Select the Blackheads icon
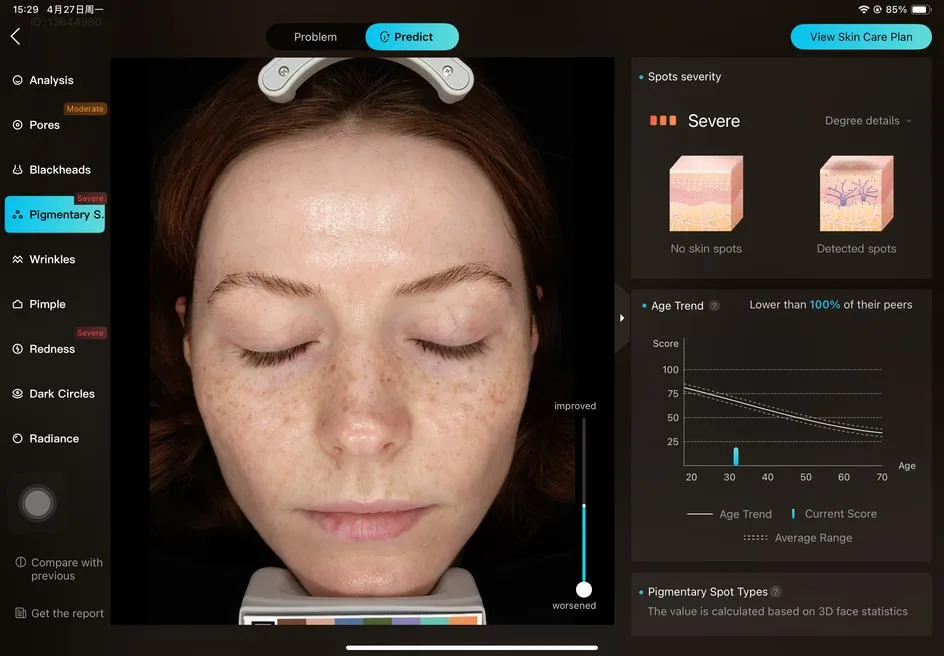Viewport: 944px width, 656px height. (x=17, y=170)
